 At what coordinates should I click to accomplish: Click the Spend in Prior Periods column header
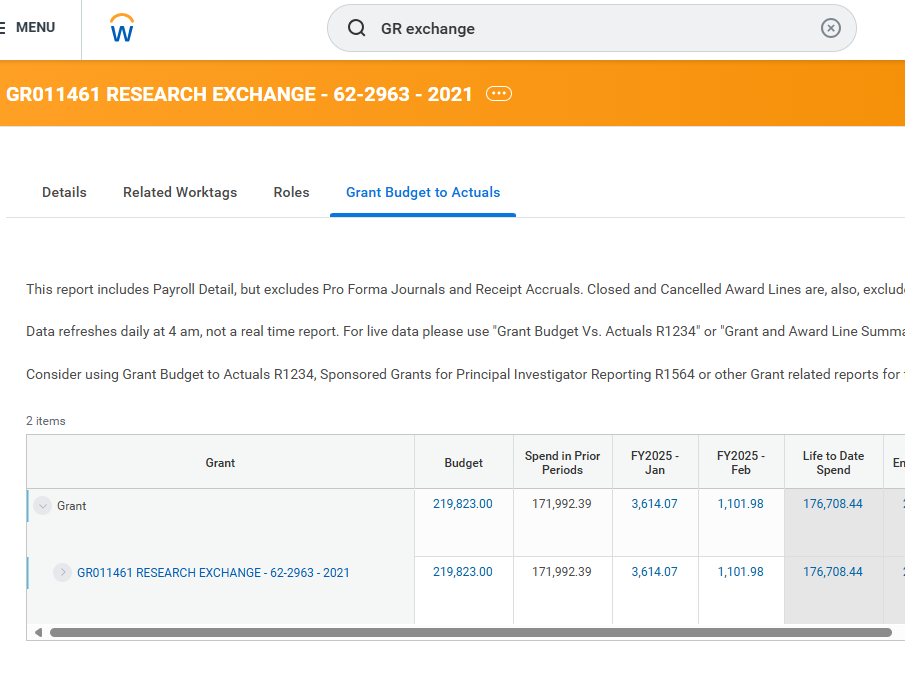[562, 462]
